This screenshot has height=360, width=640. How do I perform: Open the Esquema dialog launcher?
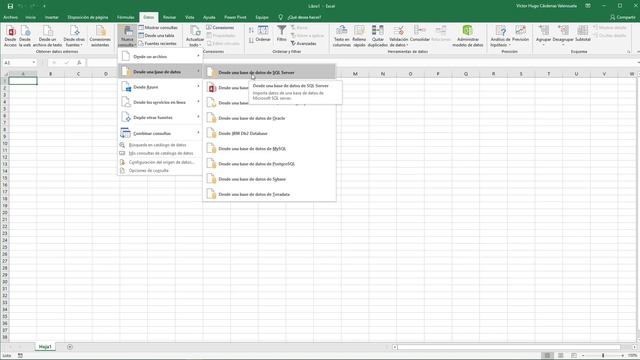pos(629,52)
